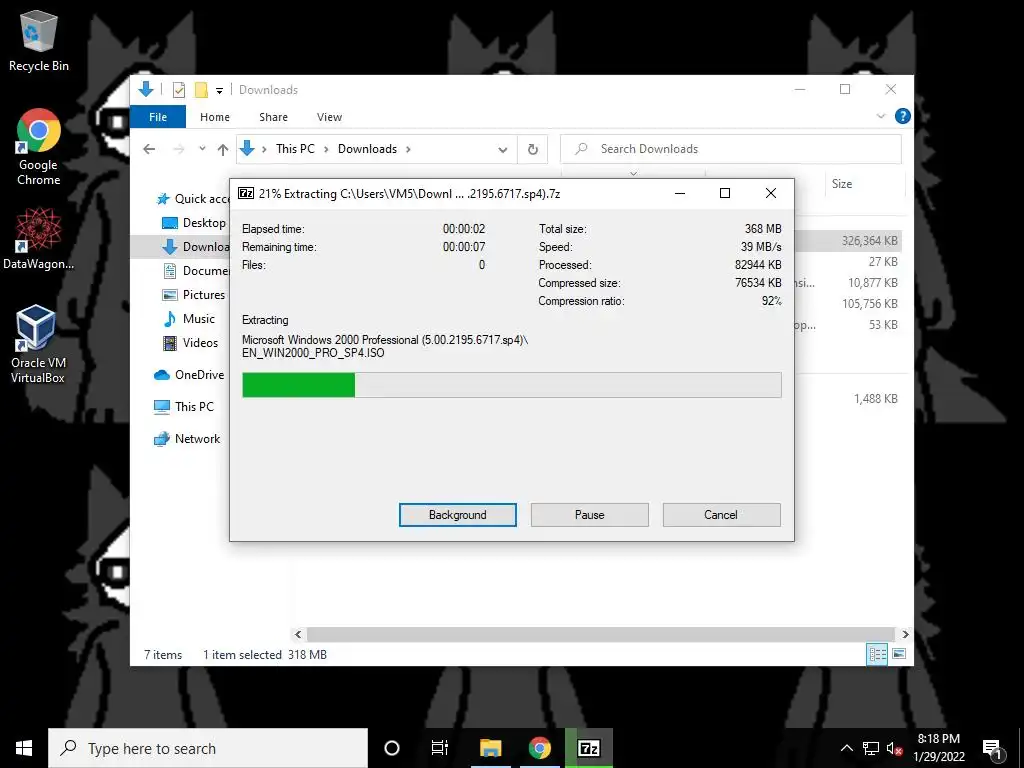Viewport: 1024px width, 768px height.
Task: Open Explorer Help icon
Action: pos(903,116)
